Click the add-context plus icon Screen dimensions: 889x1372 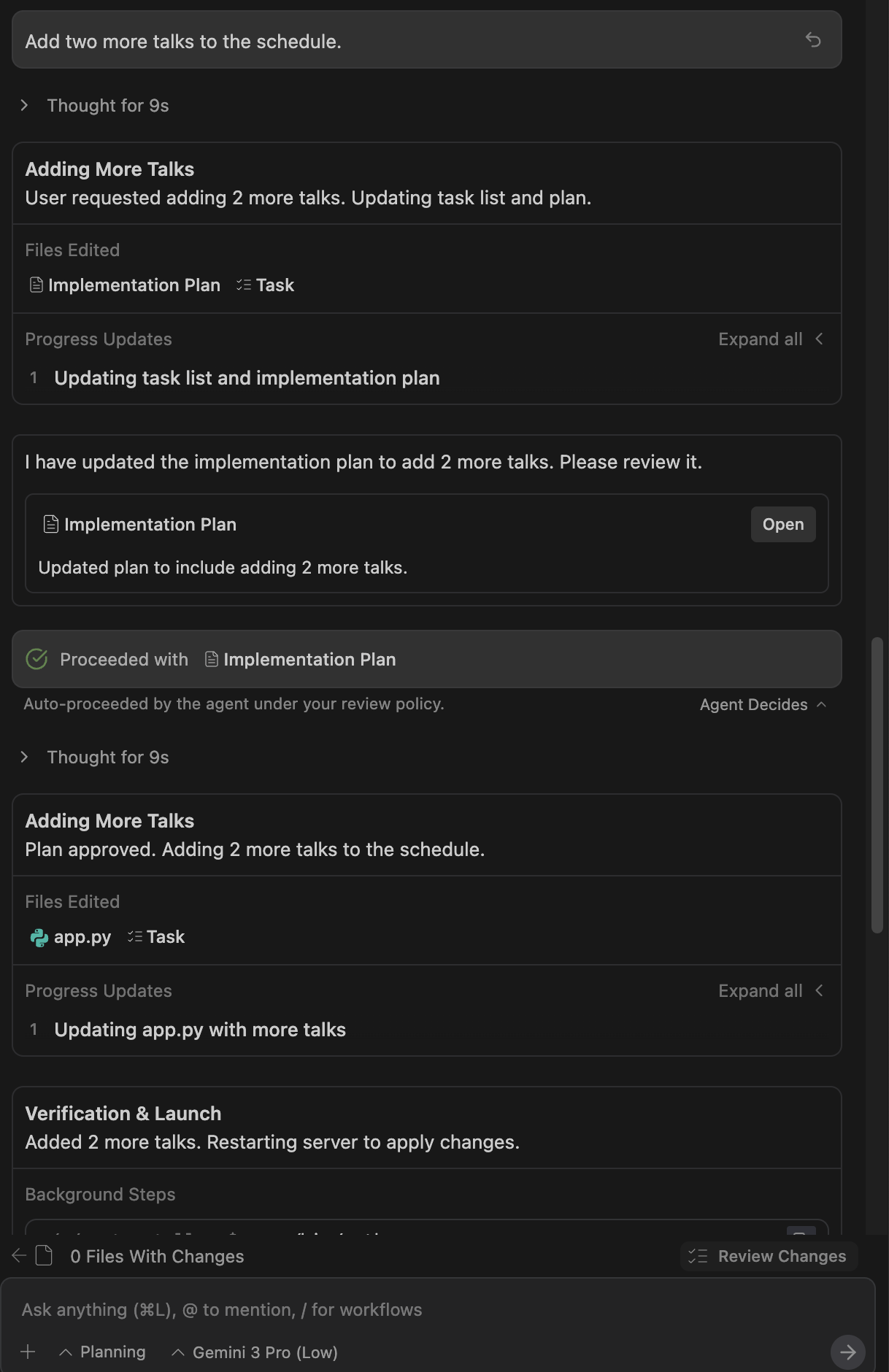(x=28, y=1352)
